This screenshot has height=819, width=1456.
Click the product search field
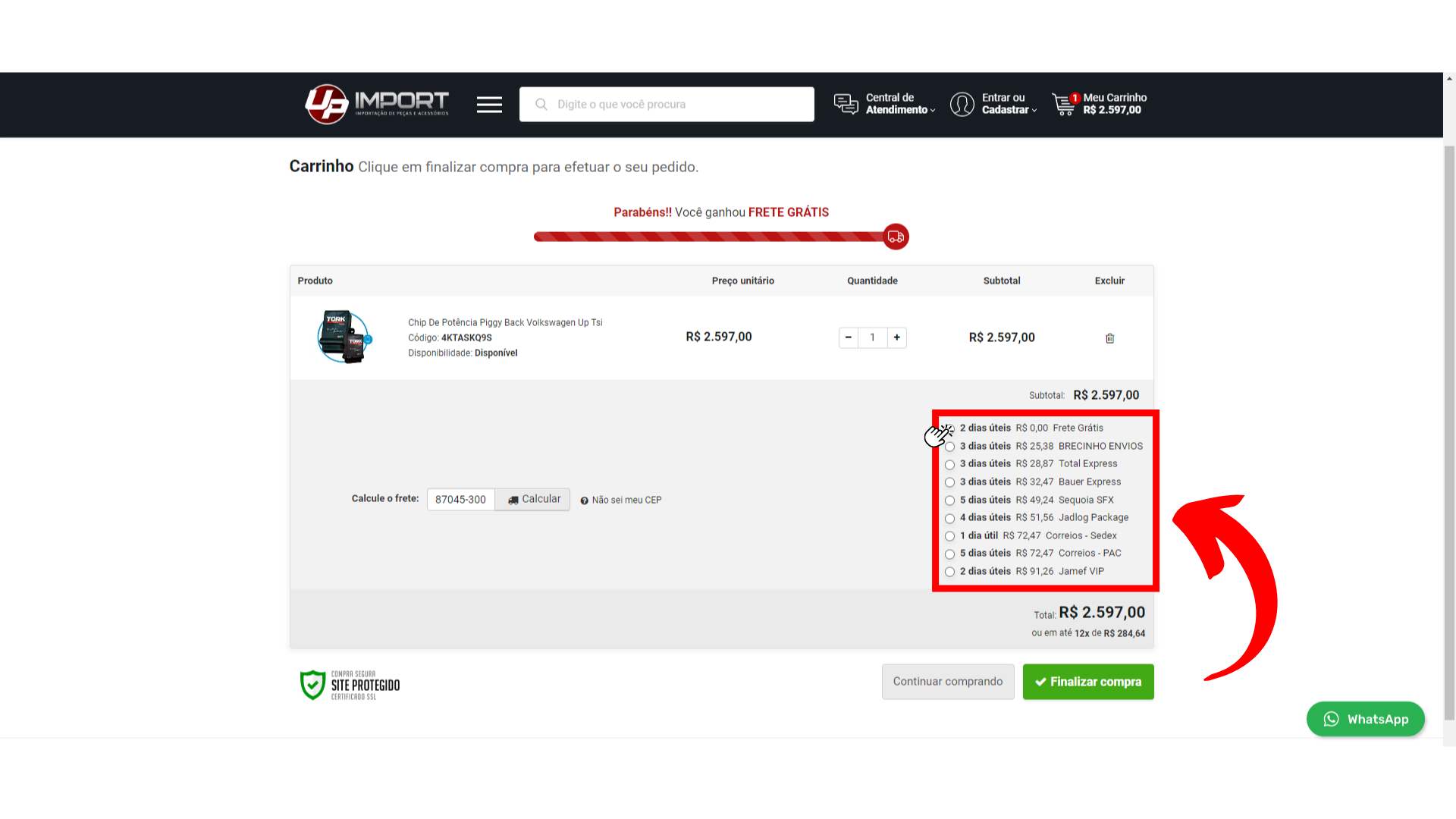coord(667,104)
